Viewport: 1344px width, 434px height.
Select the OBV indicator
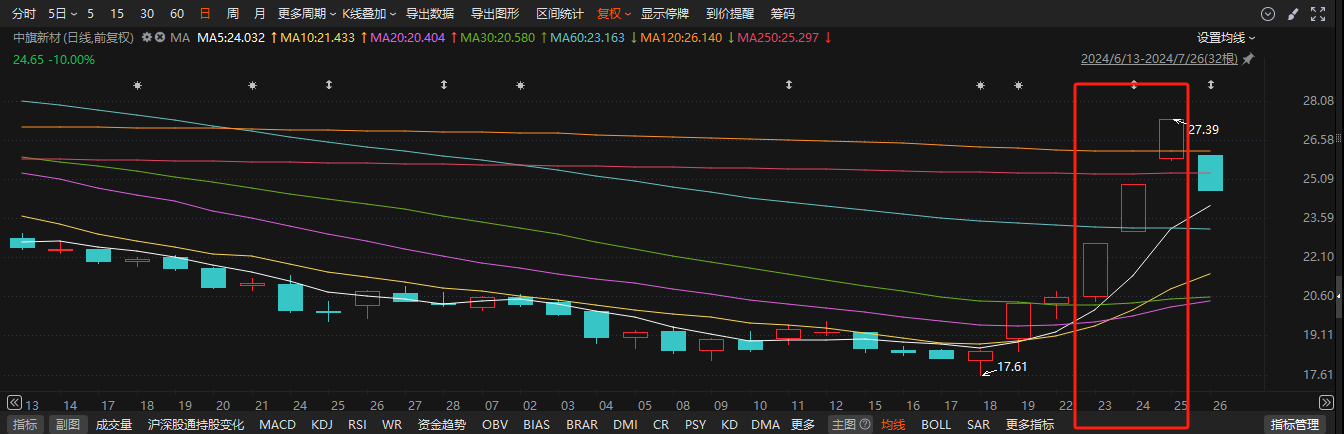[x=494, y=424]
